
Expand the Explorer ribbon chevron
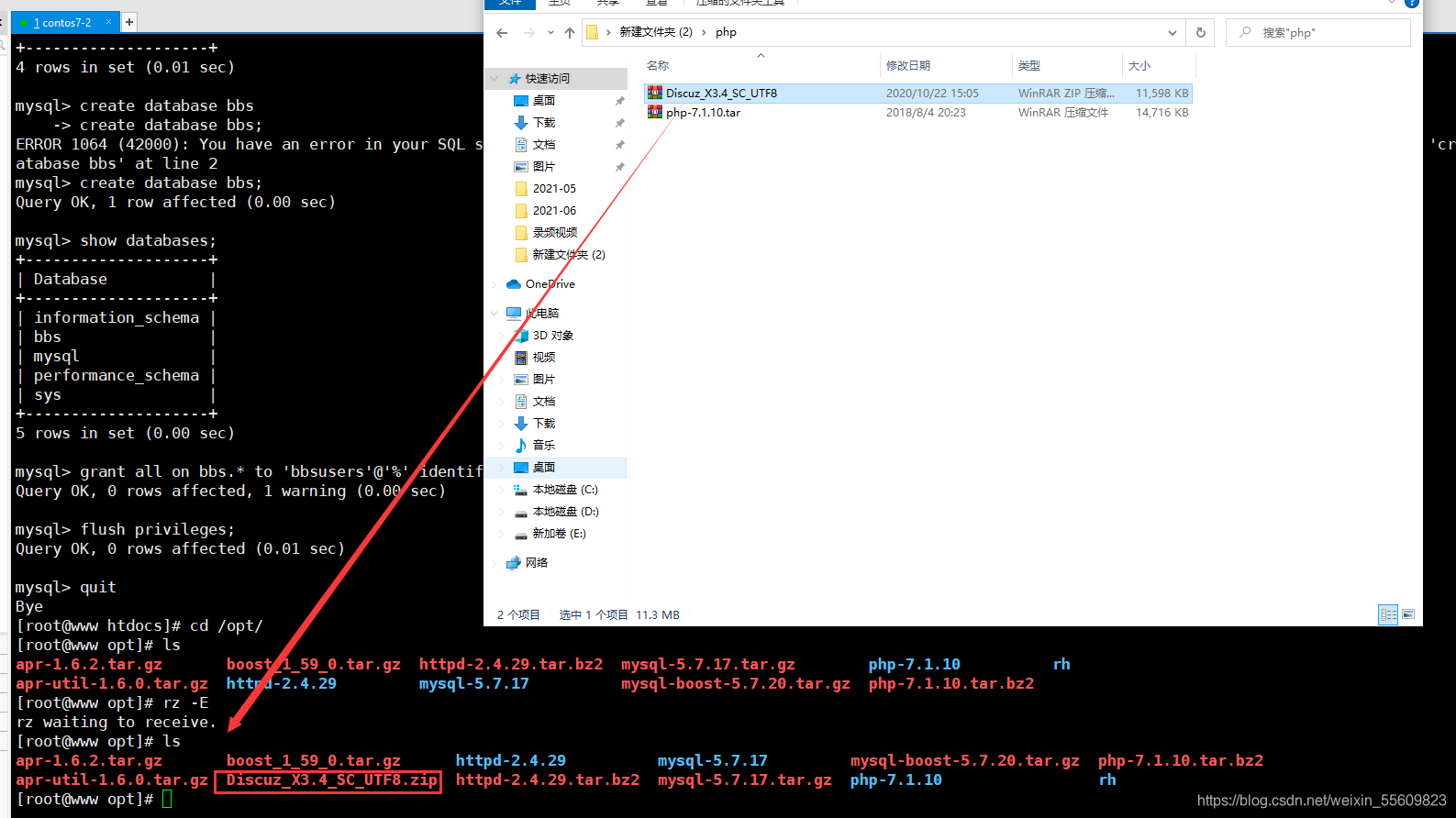(1391, 4)
